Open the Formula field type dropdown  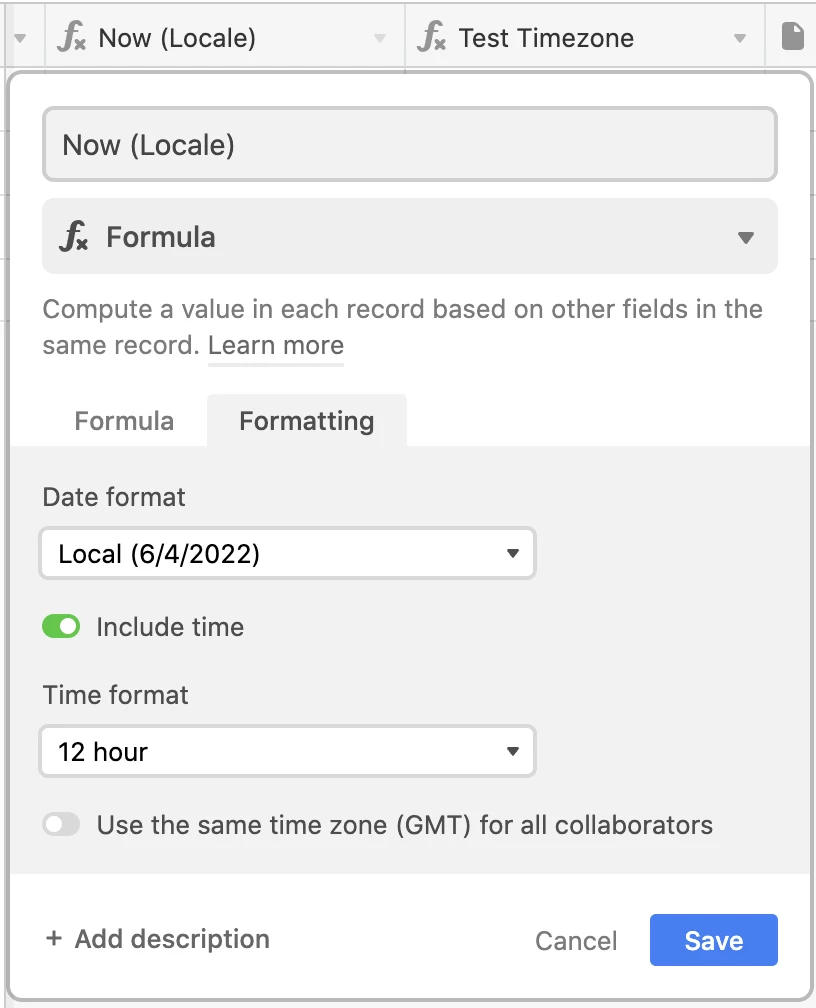point(410,236)
